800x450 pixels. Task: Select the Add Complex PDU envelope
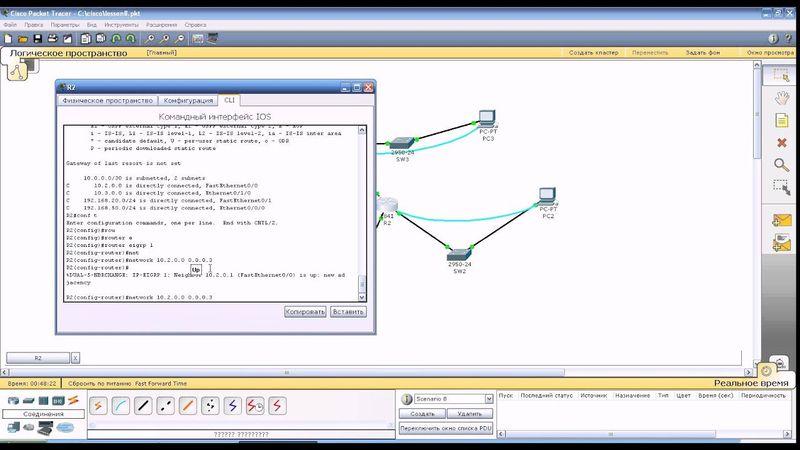click(x=781, y=243)
